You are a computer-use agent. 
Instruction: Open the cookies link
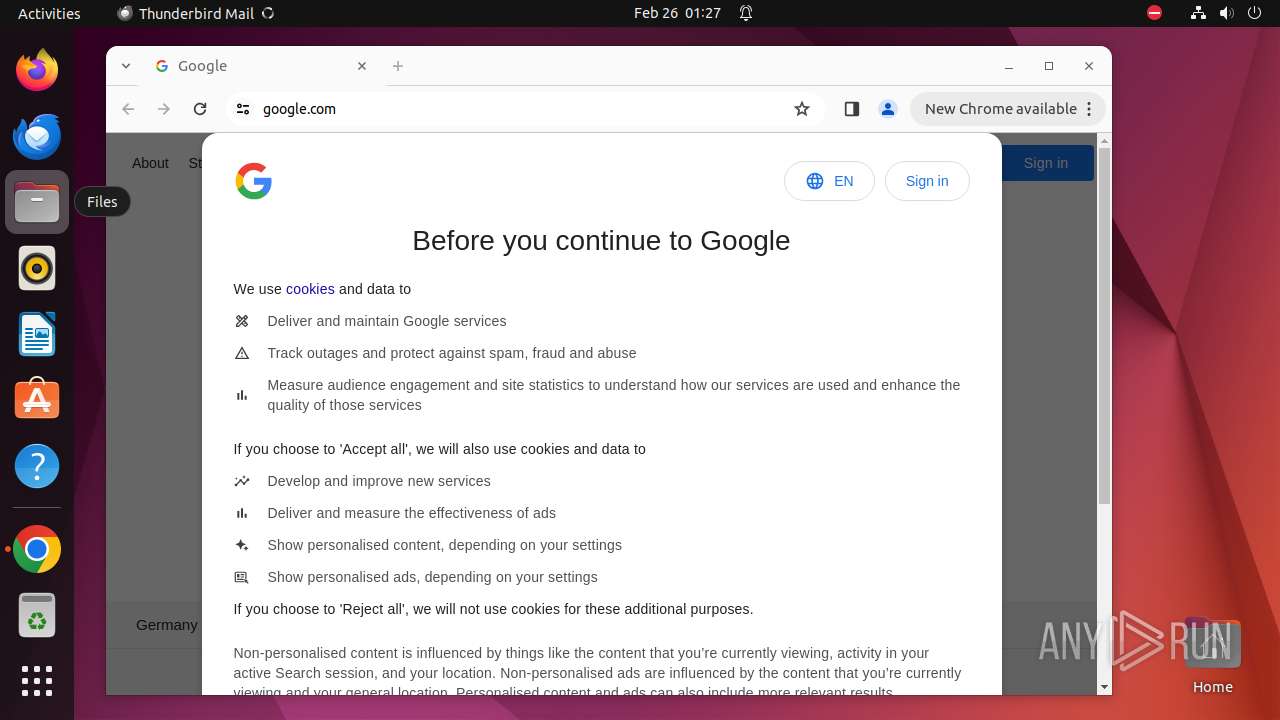[310, 289]
